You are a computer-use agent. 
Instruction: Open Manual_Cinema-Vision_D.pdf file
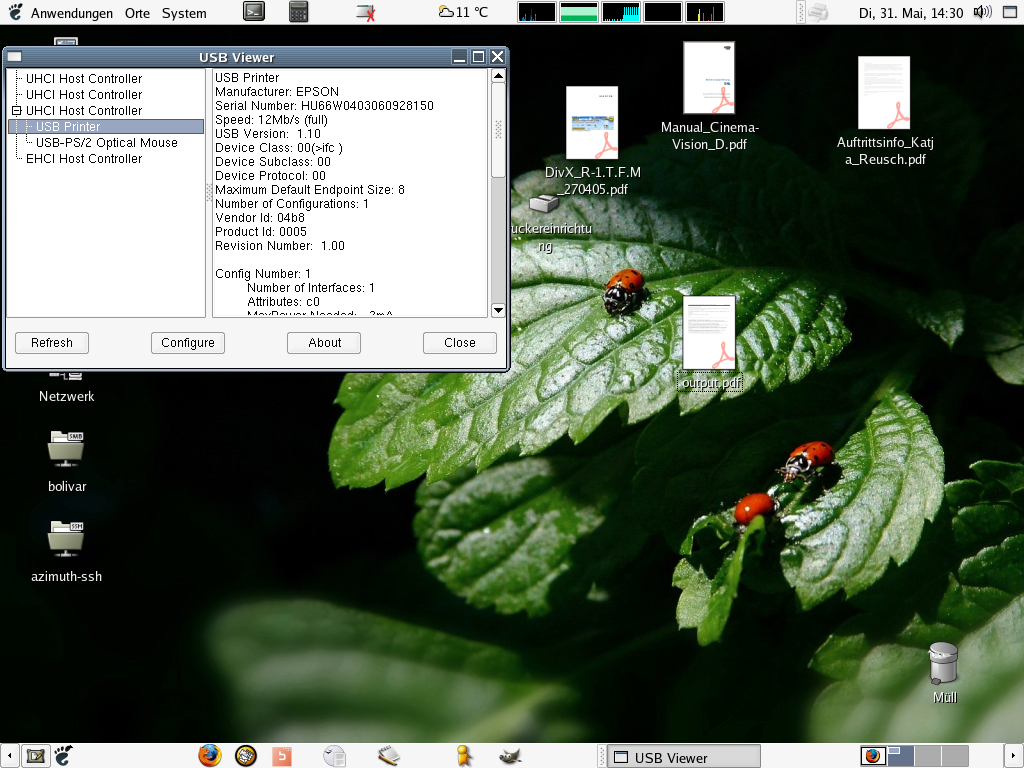click(x=709, y=79)
